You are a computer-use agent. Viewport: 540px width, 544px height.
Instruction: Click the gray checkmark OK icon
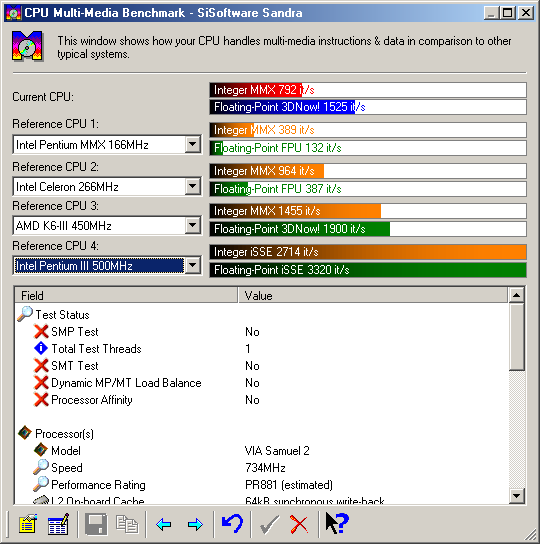tap(269, 524)
